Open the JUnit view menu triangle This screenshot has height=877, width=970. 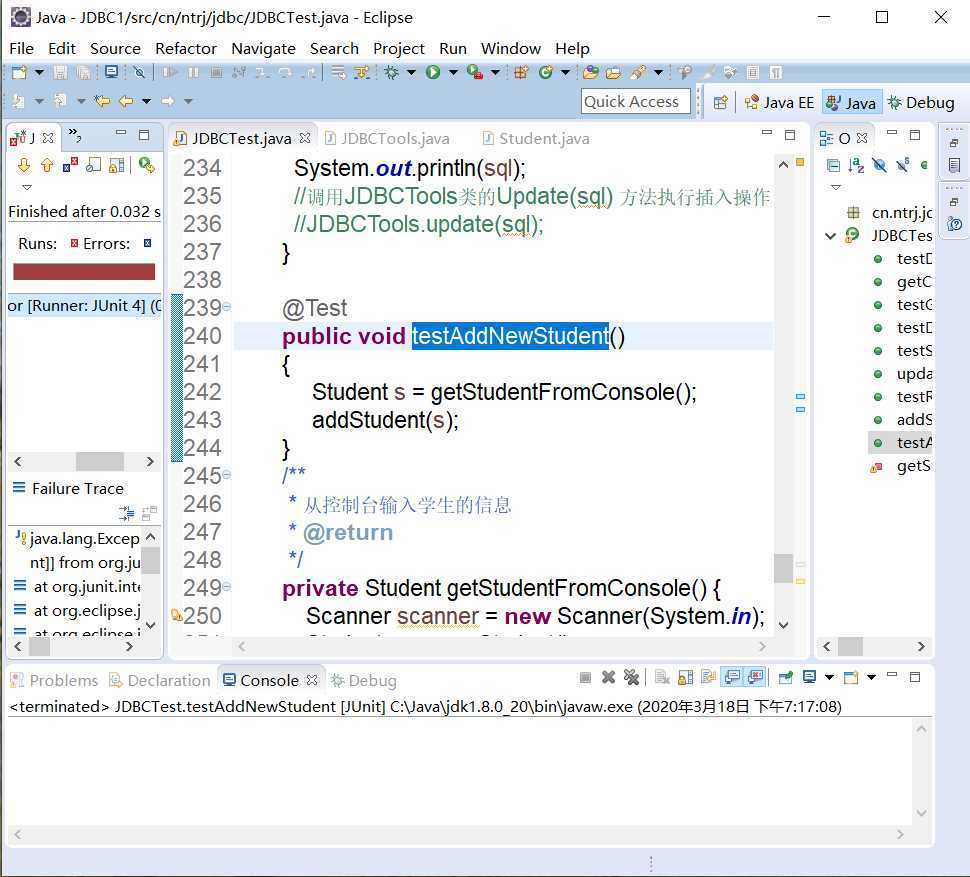pos(27,187)
